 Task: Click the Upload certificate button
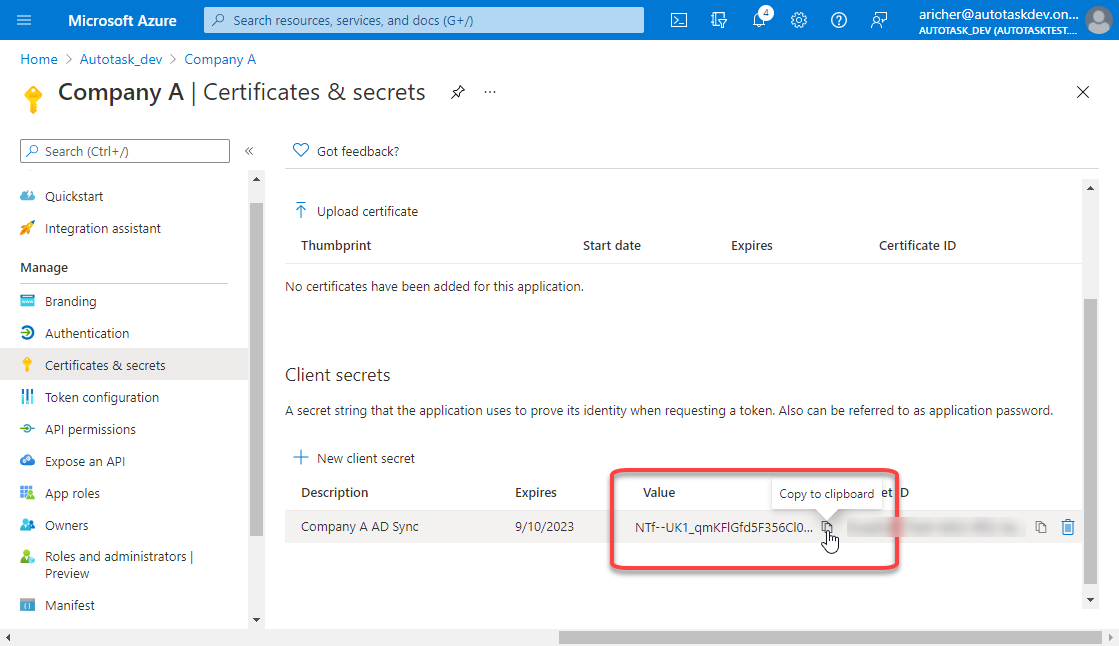point(356,211)
